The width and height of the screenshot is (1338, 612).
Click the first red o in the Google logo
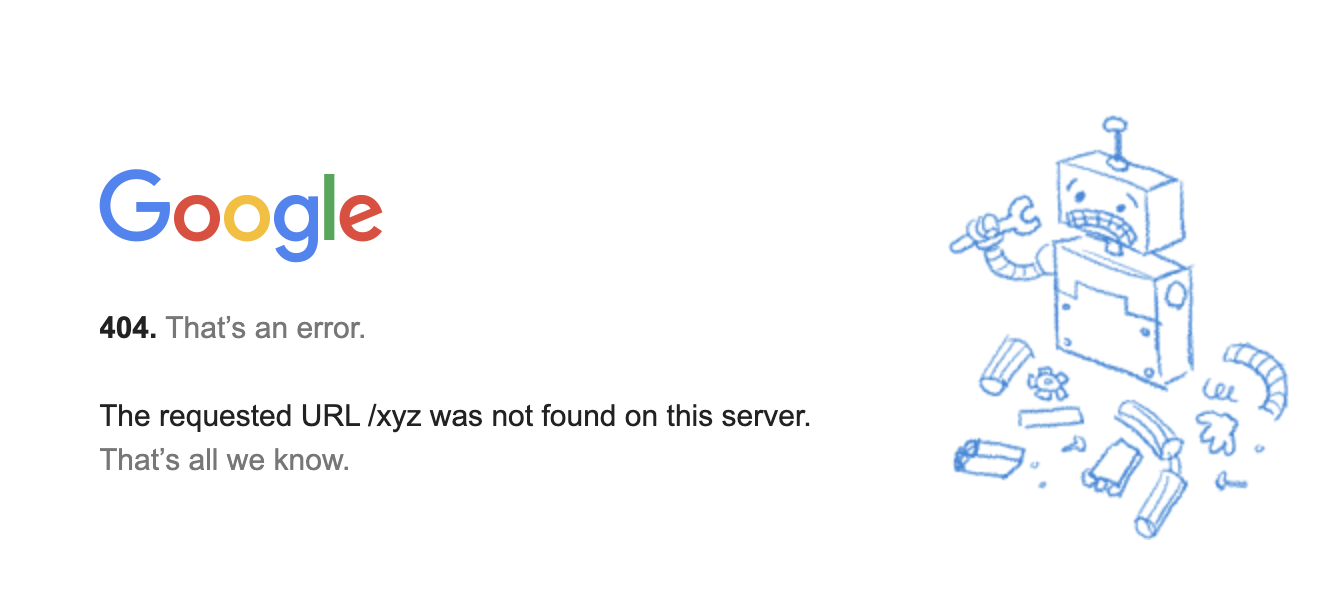click(x=197, y=217)
